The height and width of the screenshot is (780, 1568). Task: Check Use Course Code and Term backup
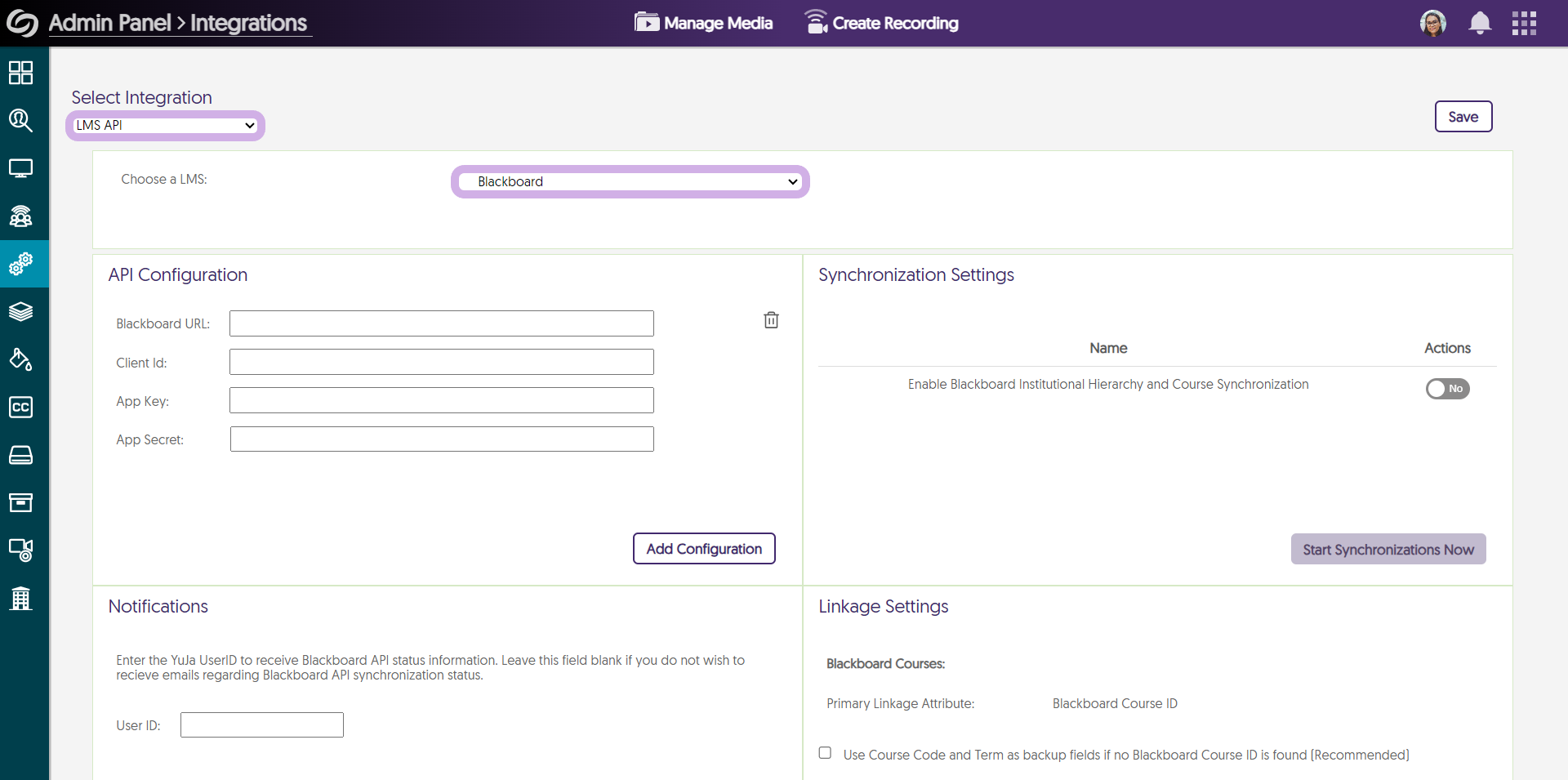[825, 753]
